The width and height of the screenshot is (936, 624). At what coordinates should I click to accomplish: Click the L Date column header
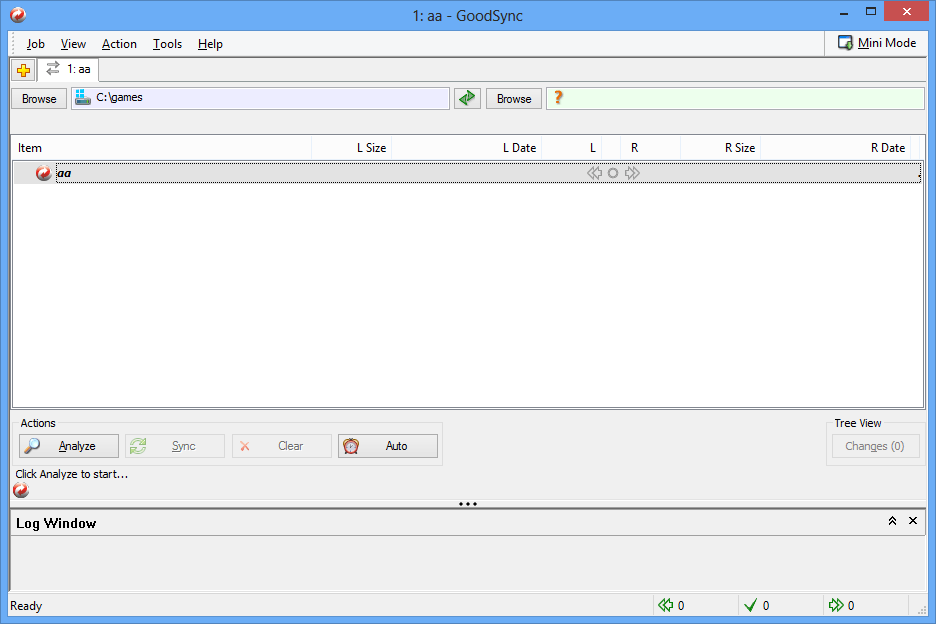pos(466,147)
